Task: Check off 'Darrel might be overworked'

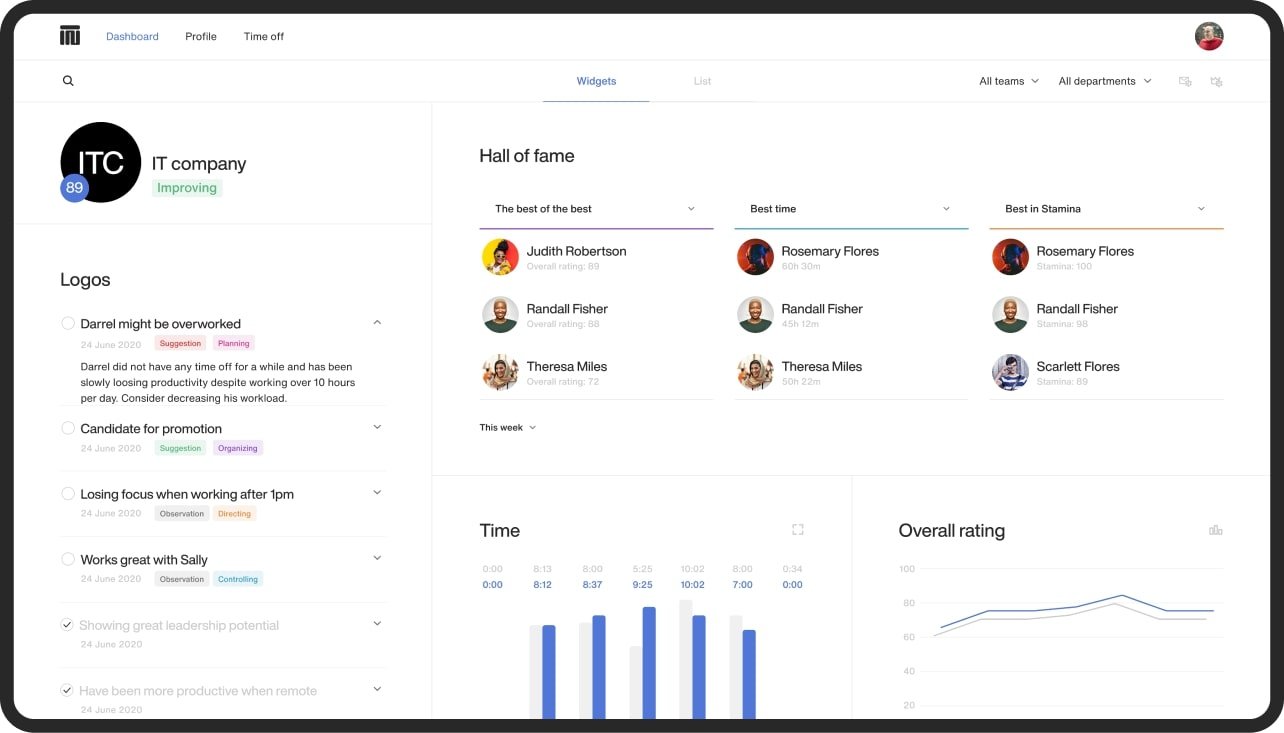Action: [x=68, y=323]
